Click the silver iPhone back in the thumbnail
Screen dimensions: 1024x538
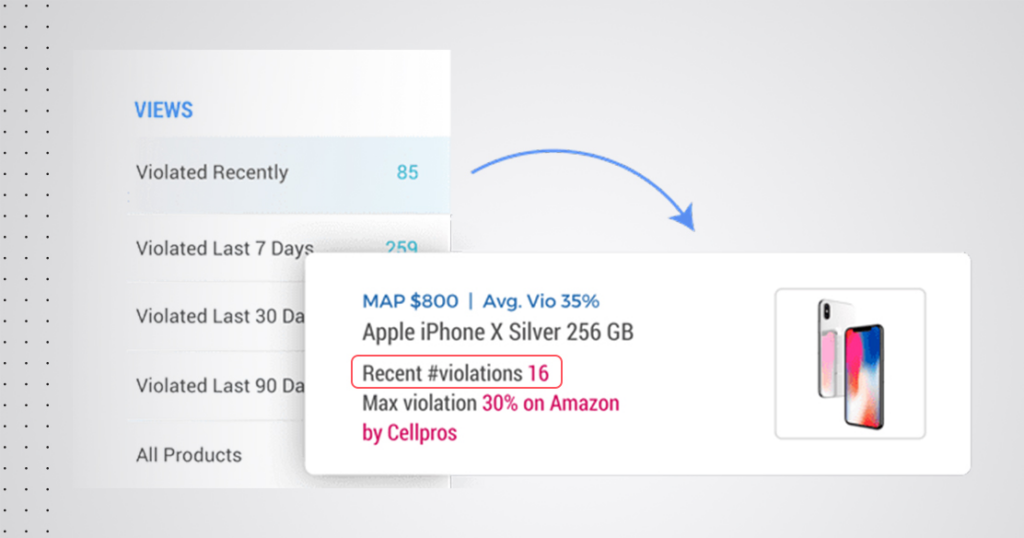829,345
